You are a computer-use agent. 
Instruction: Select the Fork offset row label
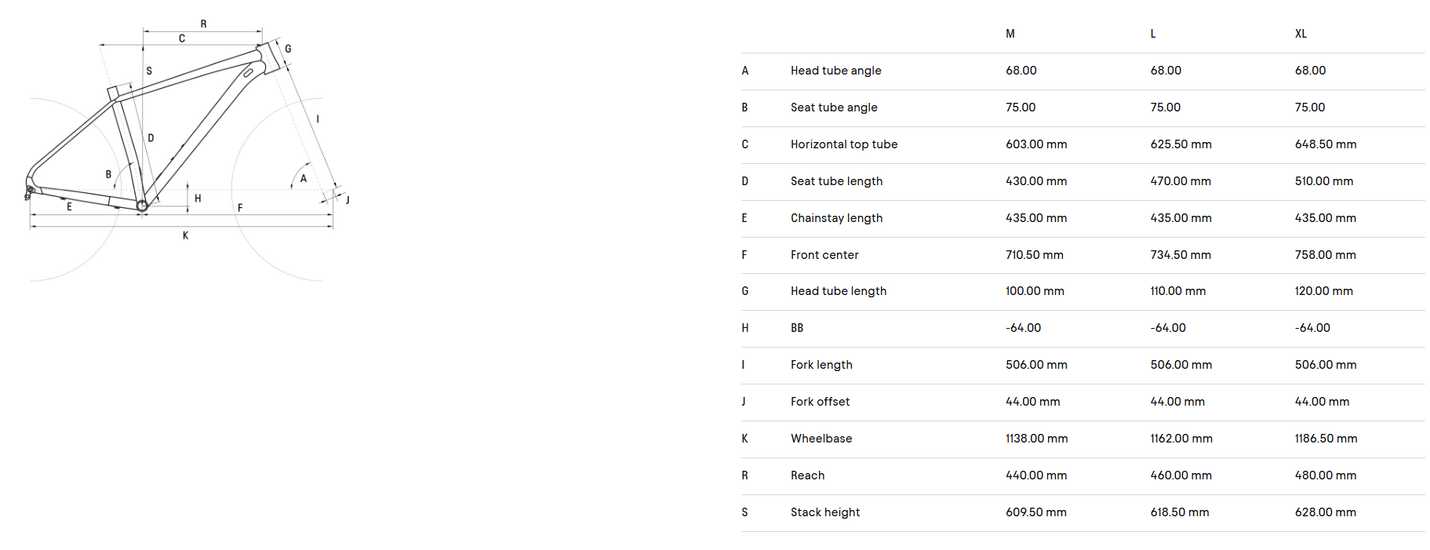(x=820, y=402)
